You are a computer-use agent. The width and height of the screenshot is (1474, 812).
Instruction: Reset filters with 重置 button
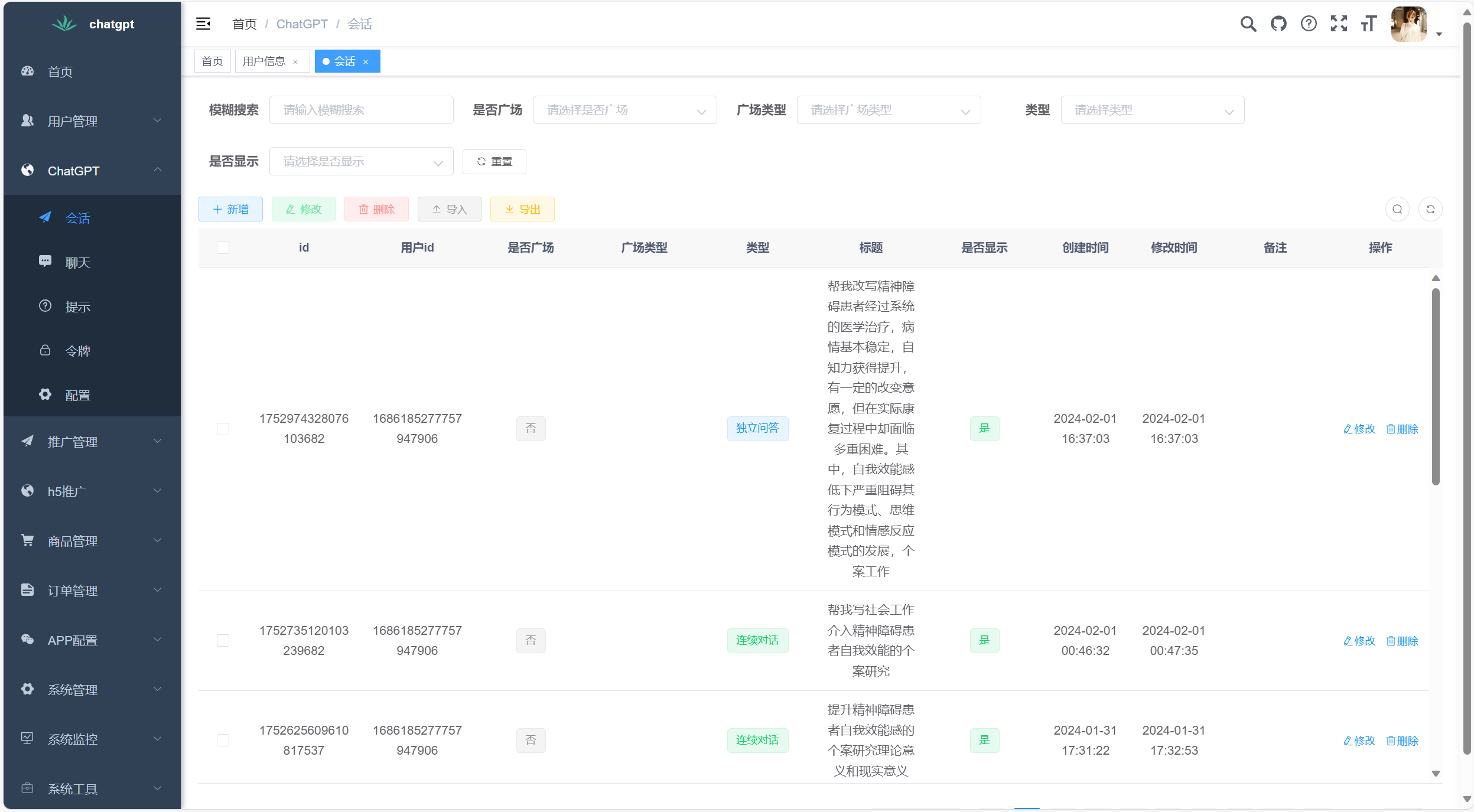[x=494, y=162]
